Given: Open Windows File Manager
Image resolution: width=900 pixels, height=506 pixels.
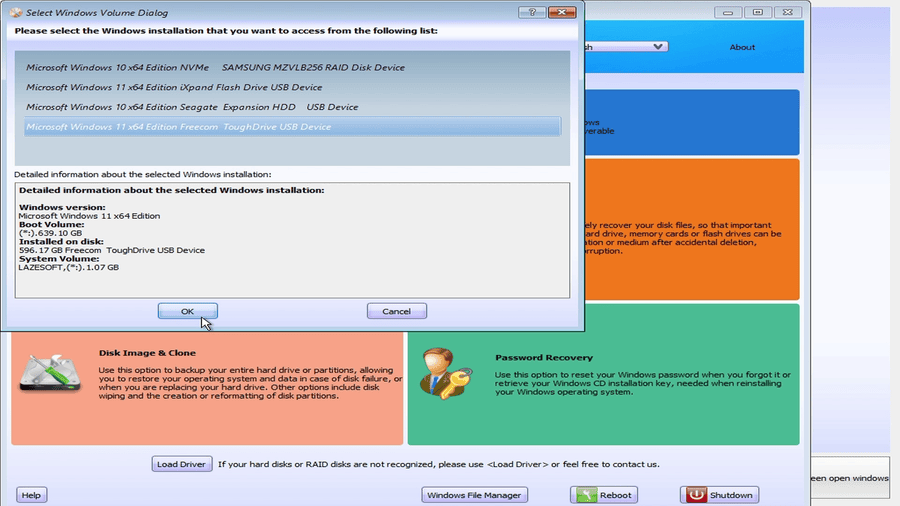Looking at the screenshot, I should [x=474, y=495].
